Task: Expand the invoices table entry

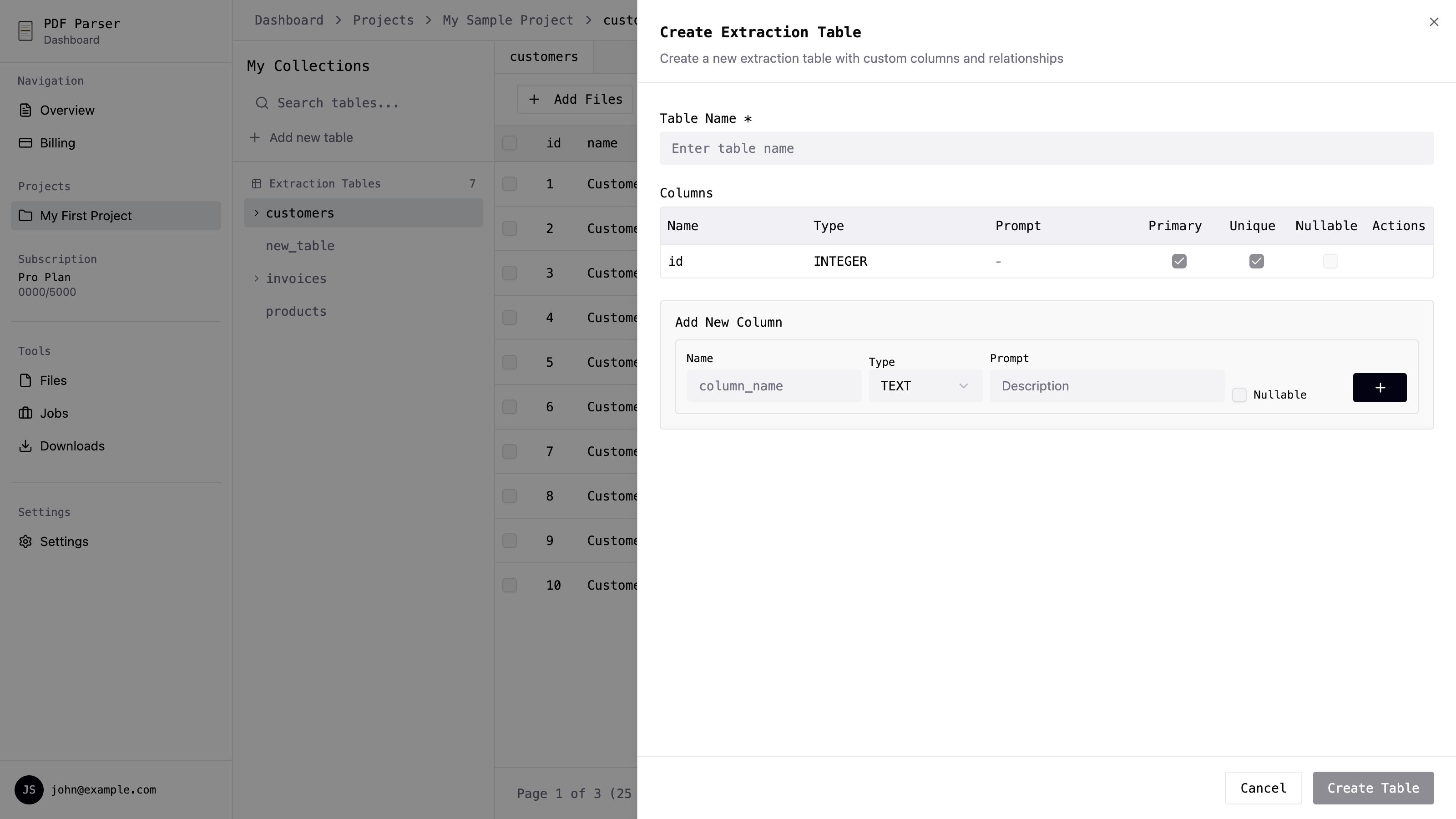Action: click(256, 278)
